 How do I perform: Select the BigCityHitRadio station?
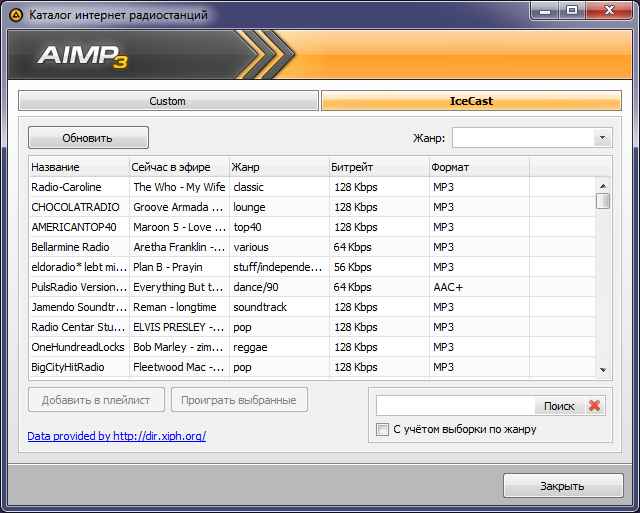[312, 367]
